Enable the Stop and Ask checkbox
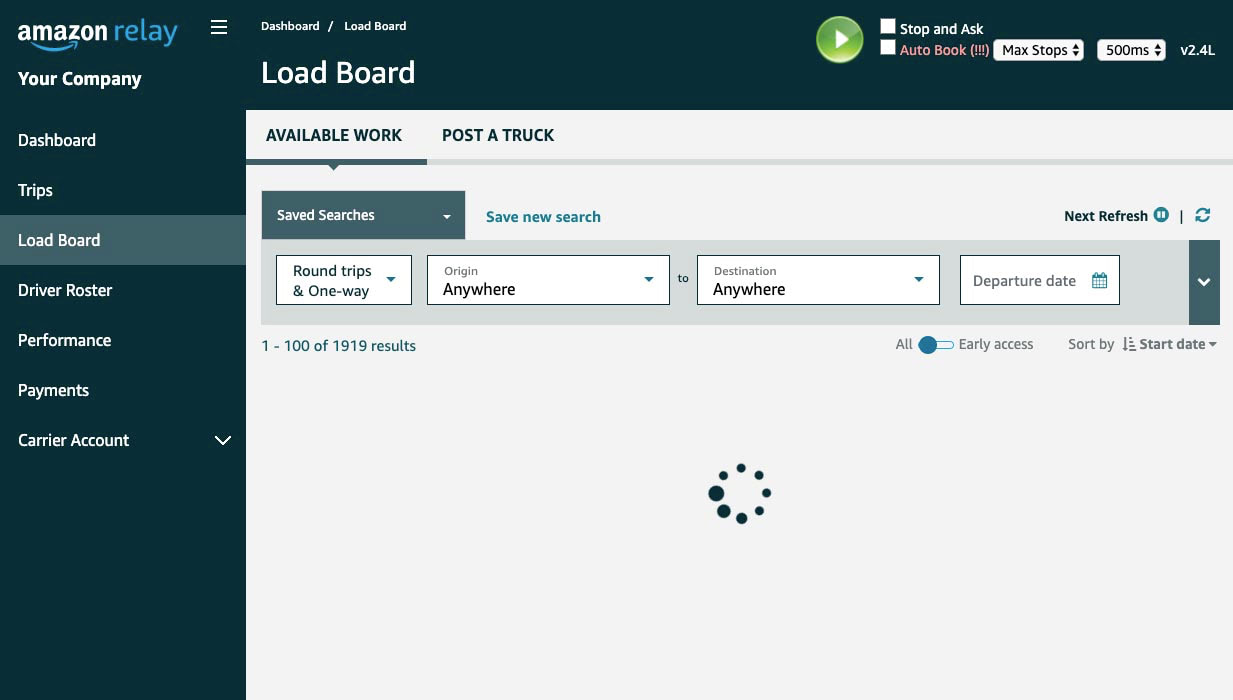 pyautogui.click(x=888, y=26)
